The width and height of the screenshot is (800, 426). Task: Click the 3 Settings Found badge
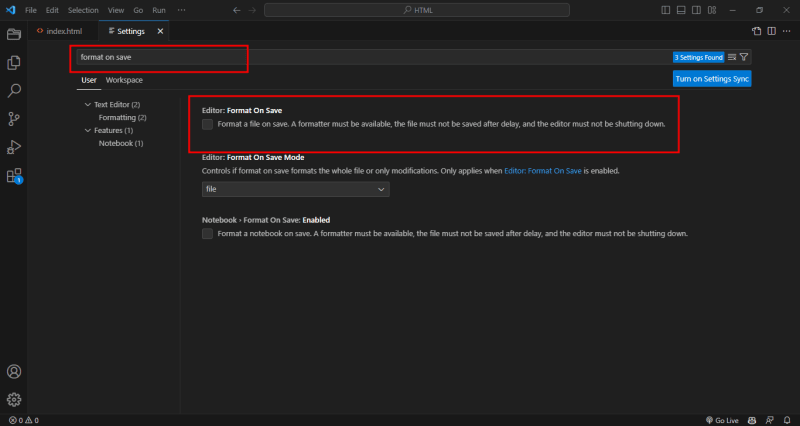[x=698, y=57]
